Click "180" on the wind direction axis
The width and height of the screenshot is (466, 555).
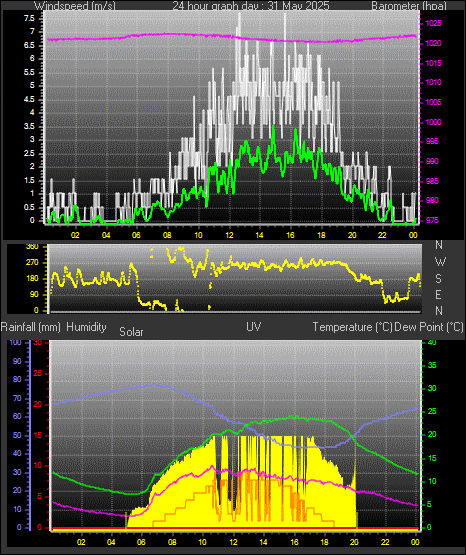click(32, 279)
